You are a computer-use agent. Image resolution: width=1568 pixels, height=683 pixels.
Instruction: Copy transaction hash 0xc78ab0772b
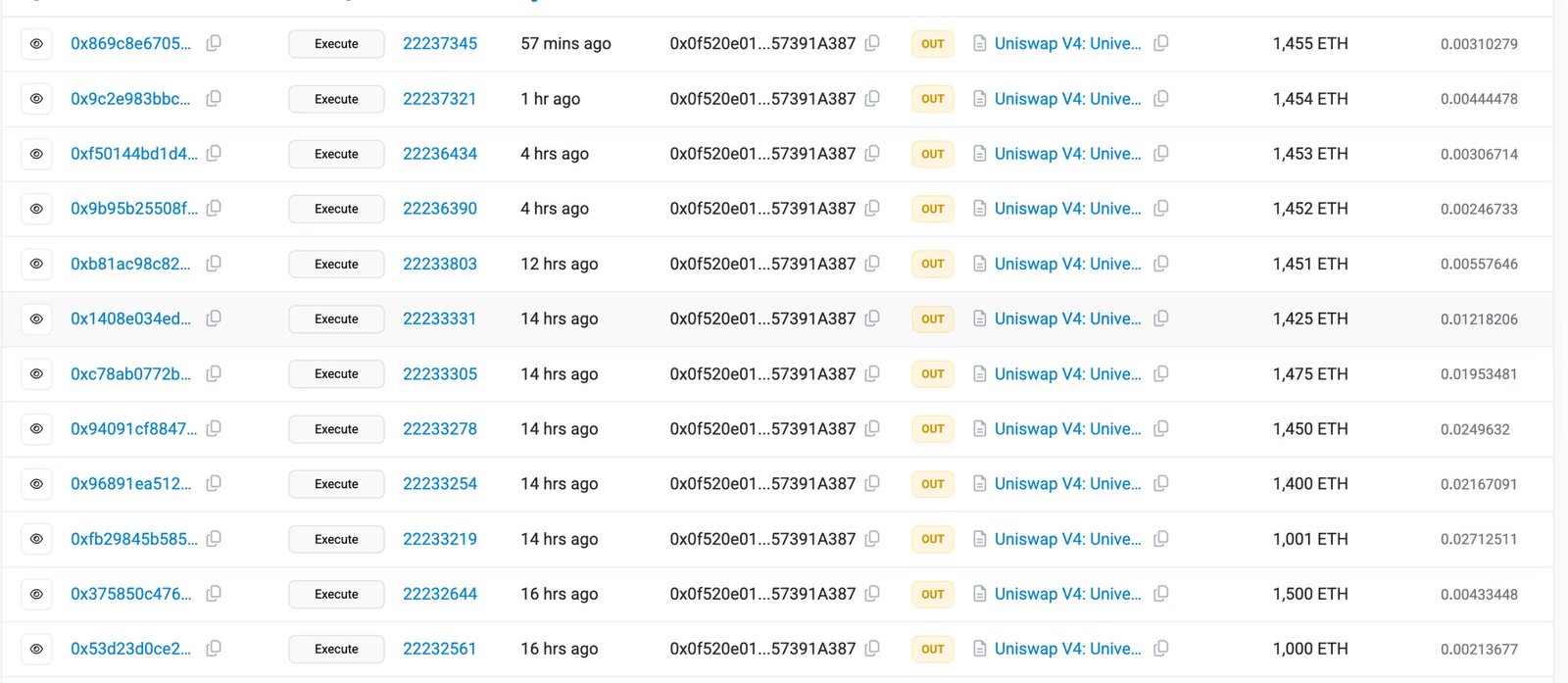(214, 373)
